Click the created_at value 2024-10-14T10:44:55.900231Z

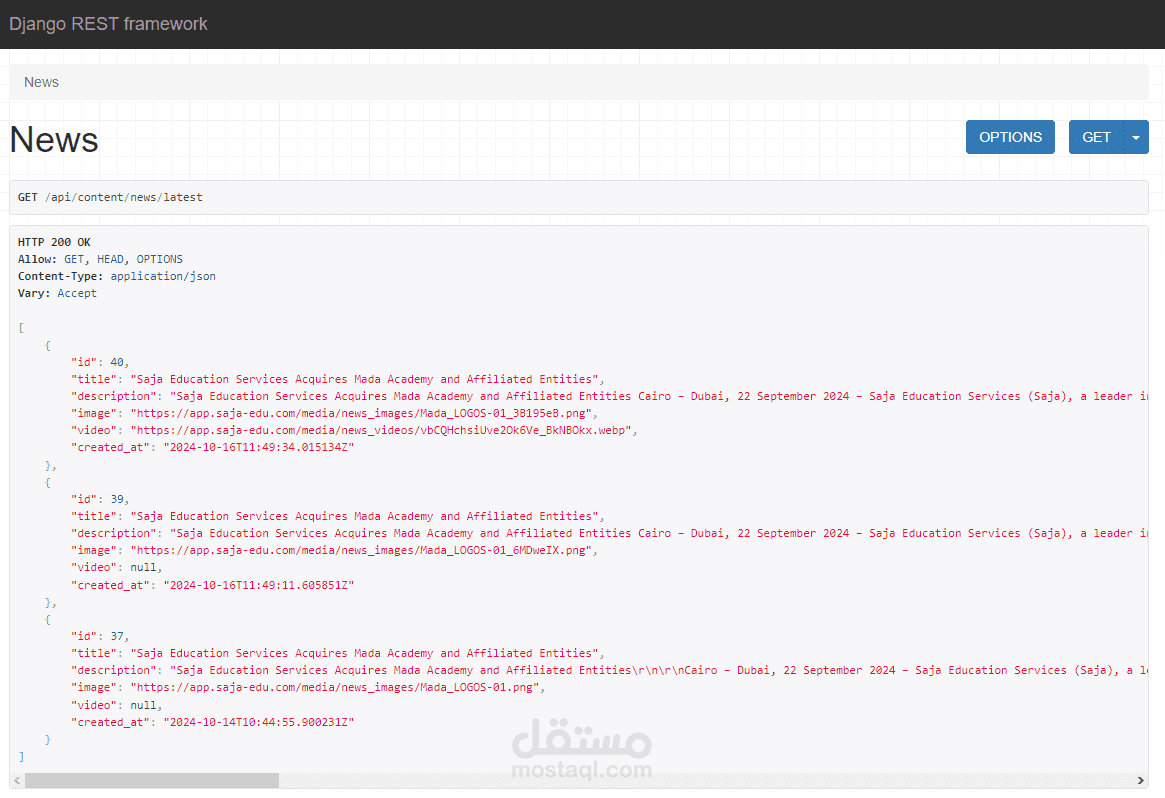[x=259, y=721]
